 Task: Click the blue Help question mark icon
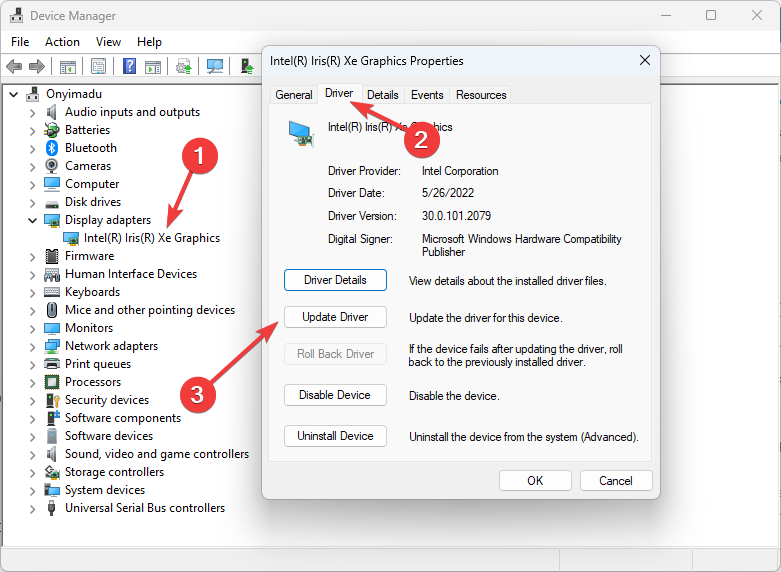point(130,66)
